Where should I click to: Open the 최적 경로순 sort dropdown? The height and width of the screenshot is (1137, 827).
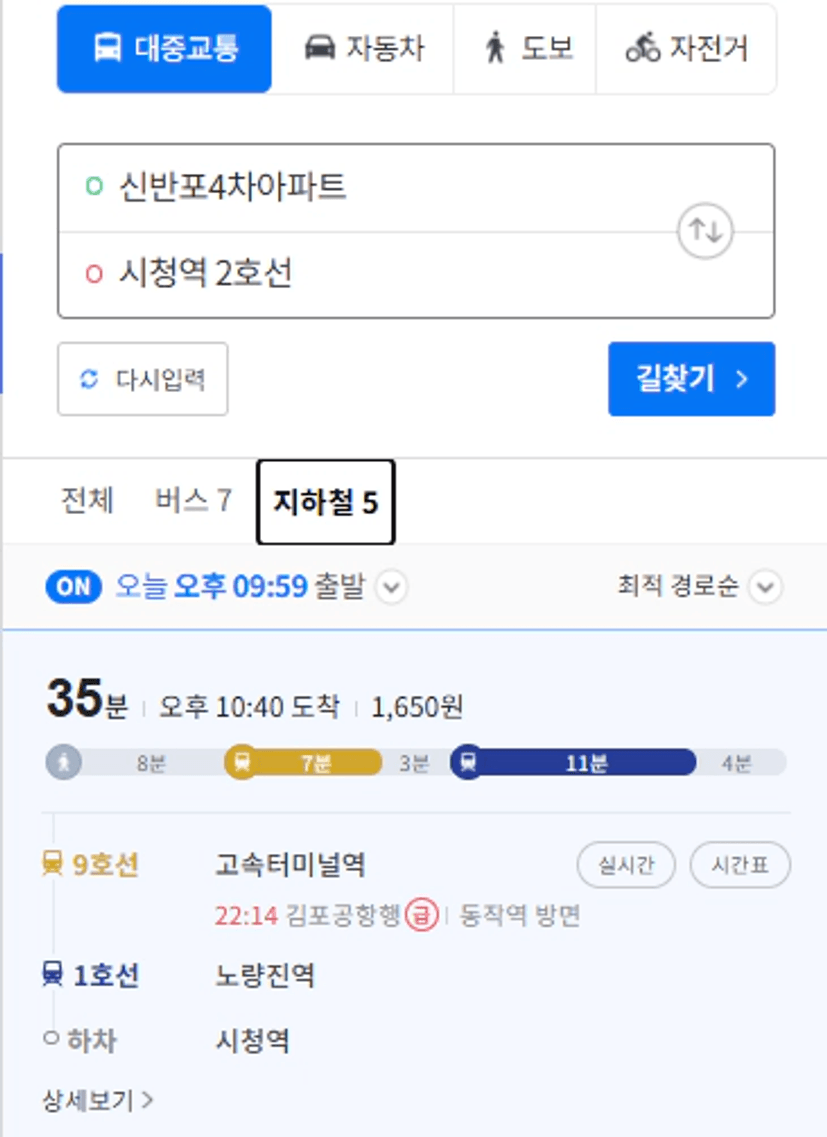[700, 587]
